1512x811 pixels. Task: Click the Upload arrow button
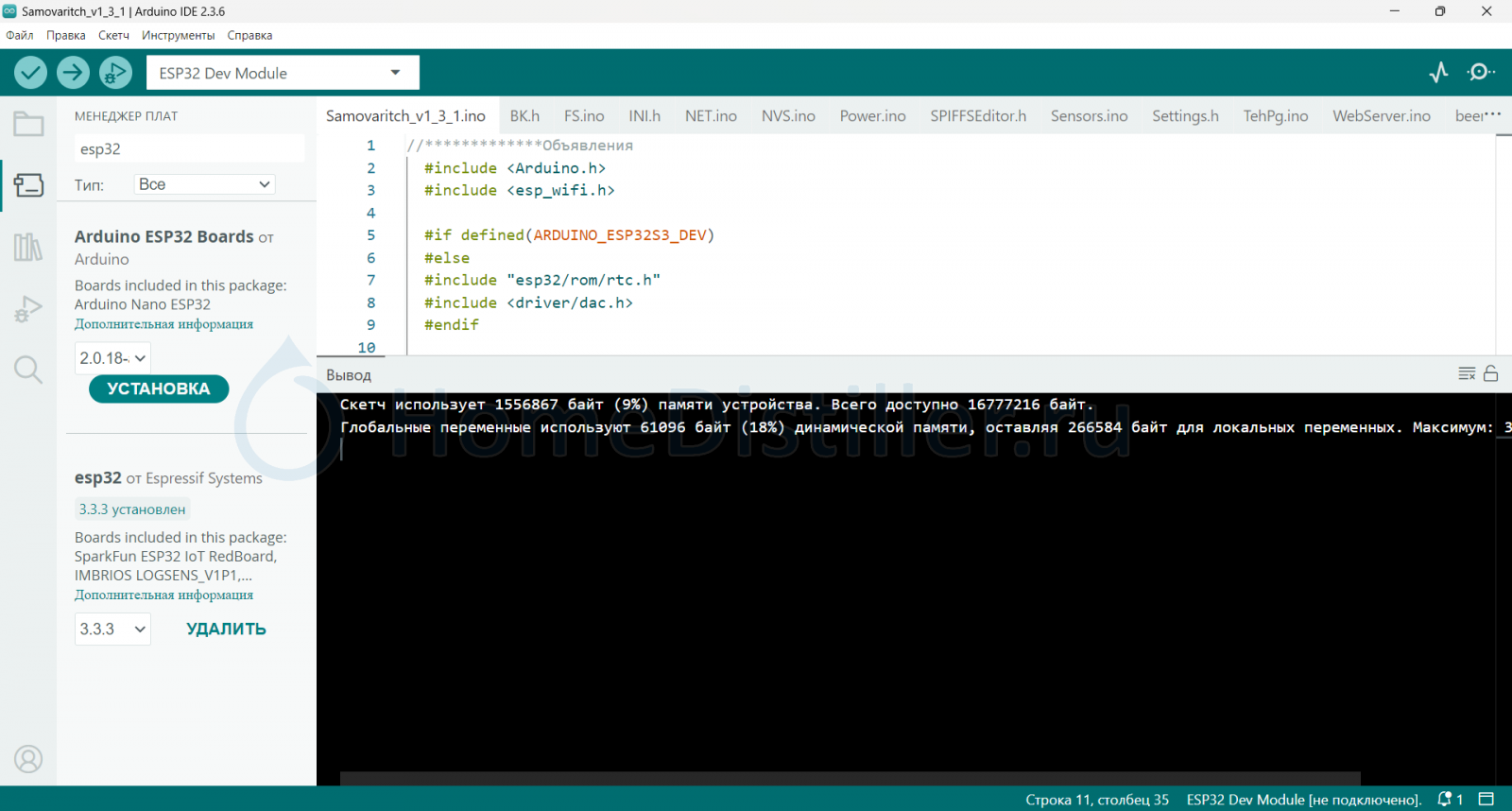(73, 73)
